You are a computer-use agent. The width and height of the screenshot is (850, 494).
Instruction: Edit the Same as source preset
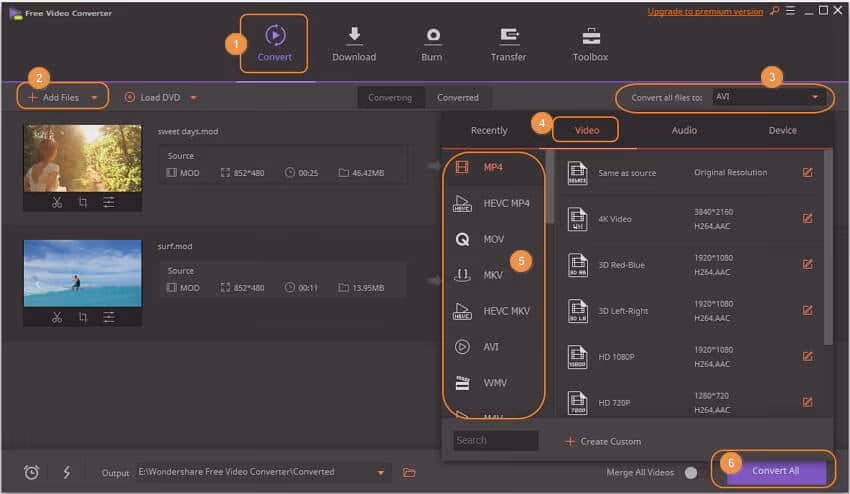pyautogui.click(x=807, y=172)
